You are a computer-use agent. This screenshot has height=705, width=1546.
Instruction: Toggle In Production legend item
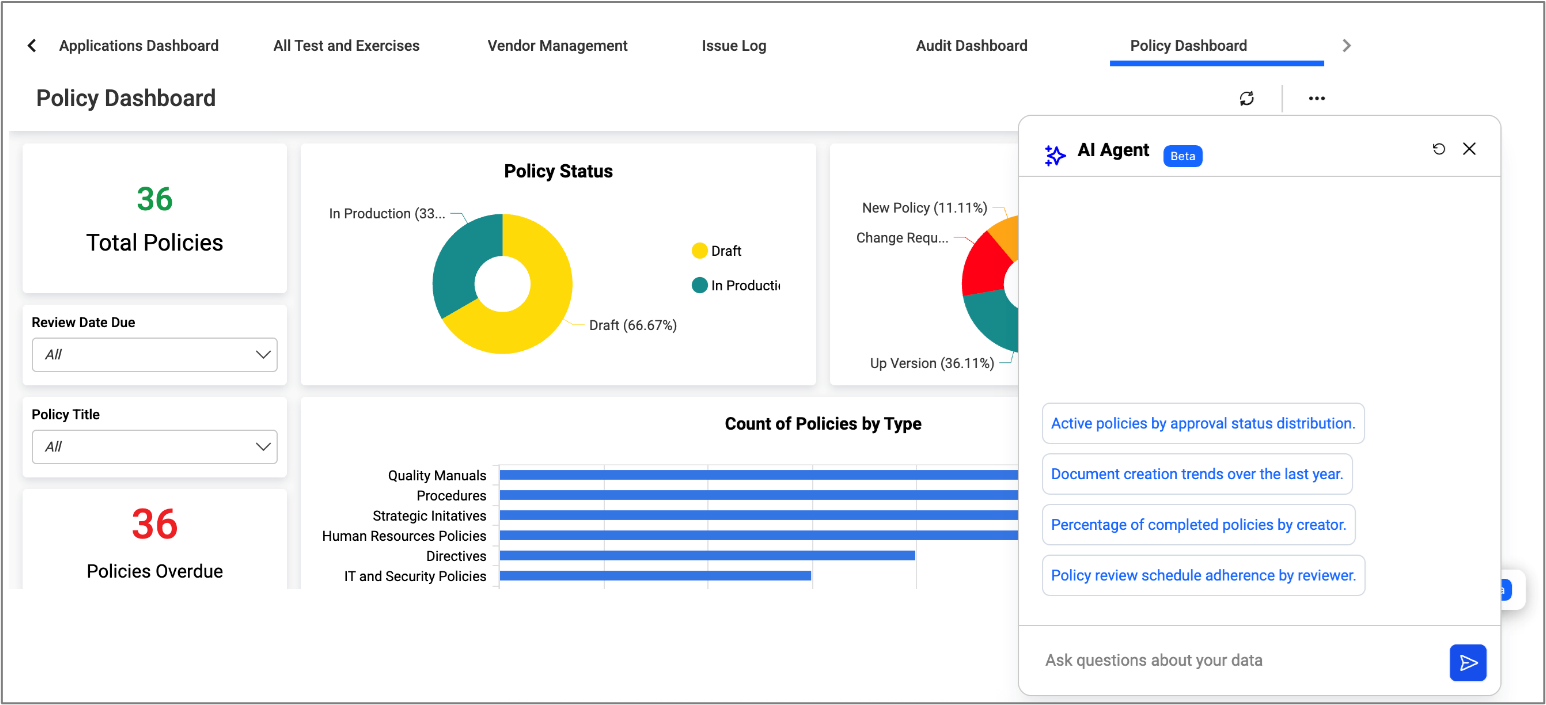(735, 285)
